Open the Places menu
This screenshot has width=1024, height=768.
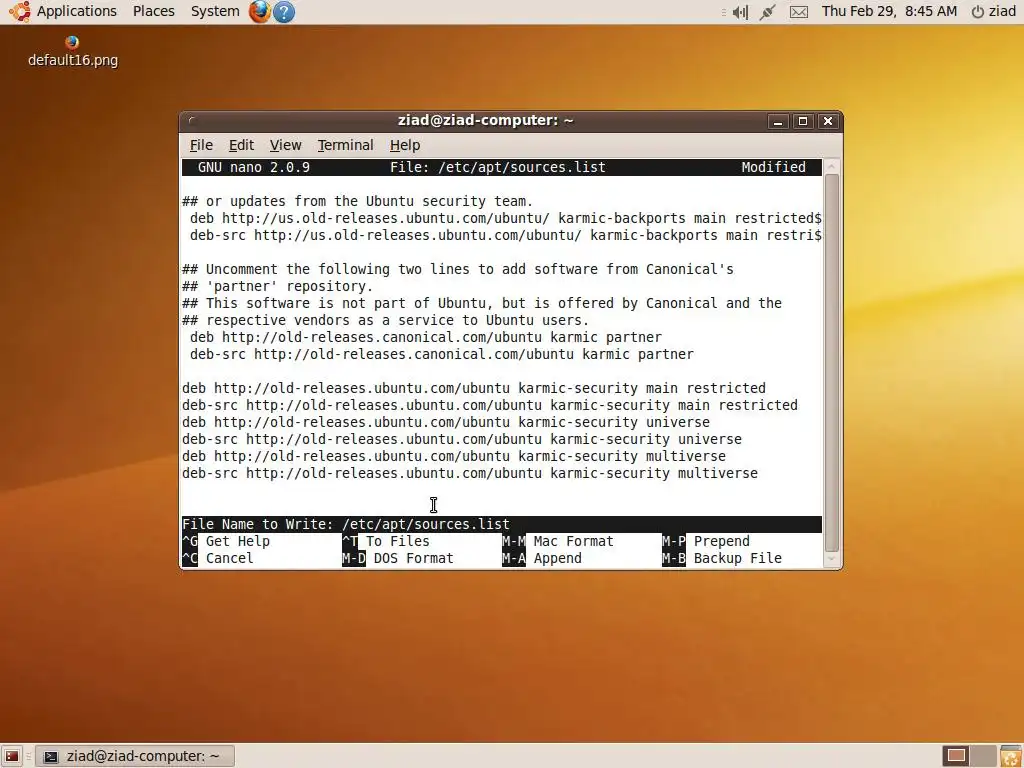click(153, 11)
